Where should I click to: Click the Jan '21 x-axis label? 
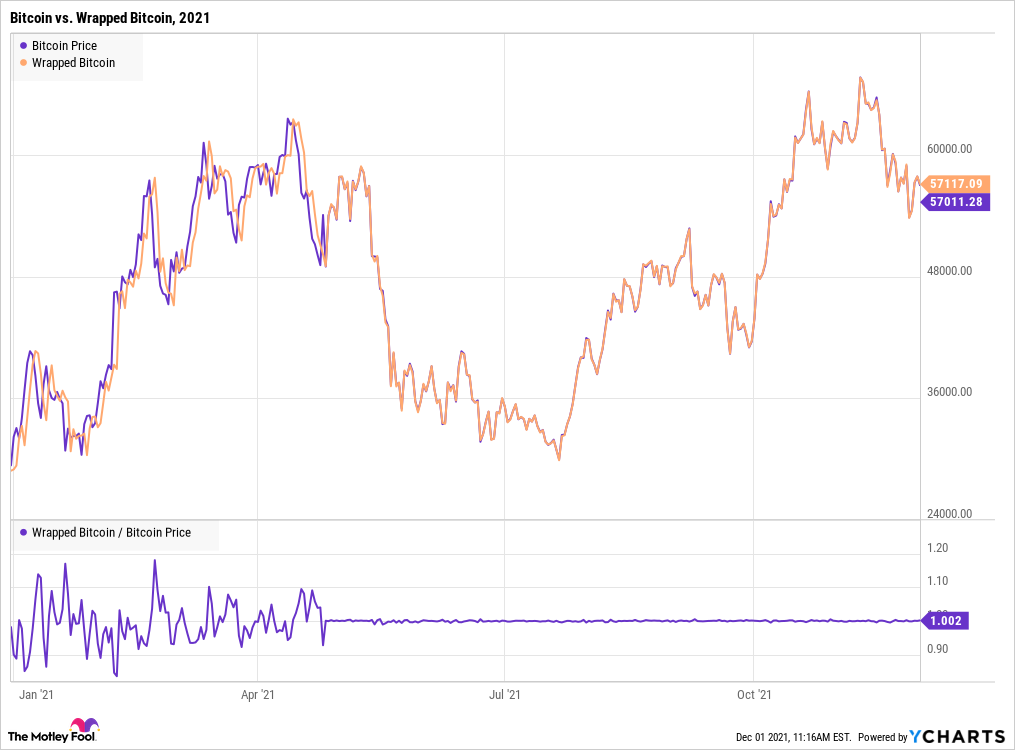35,693
